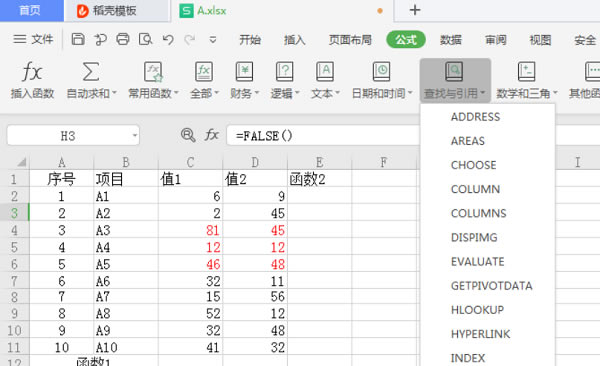Switch to the 数据 ribbon tab
This screenshot has width=600, height=366.
tap(451, 40)
